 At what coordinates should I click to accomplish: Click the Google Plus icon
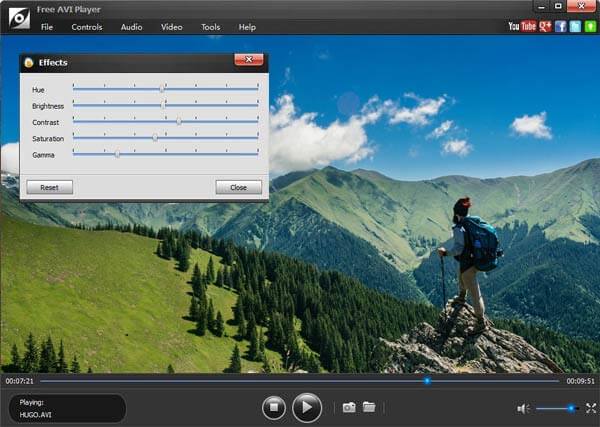(545, 26)
